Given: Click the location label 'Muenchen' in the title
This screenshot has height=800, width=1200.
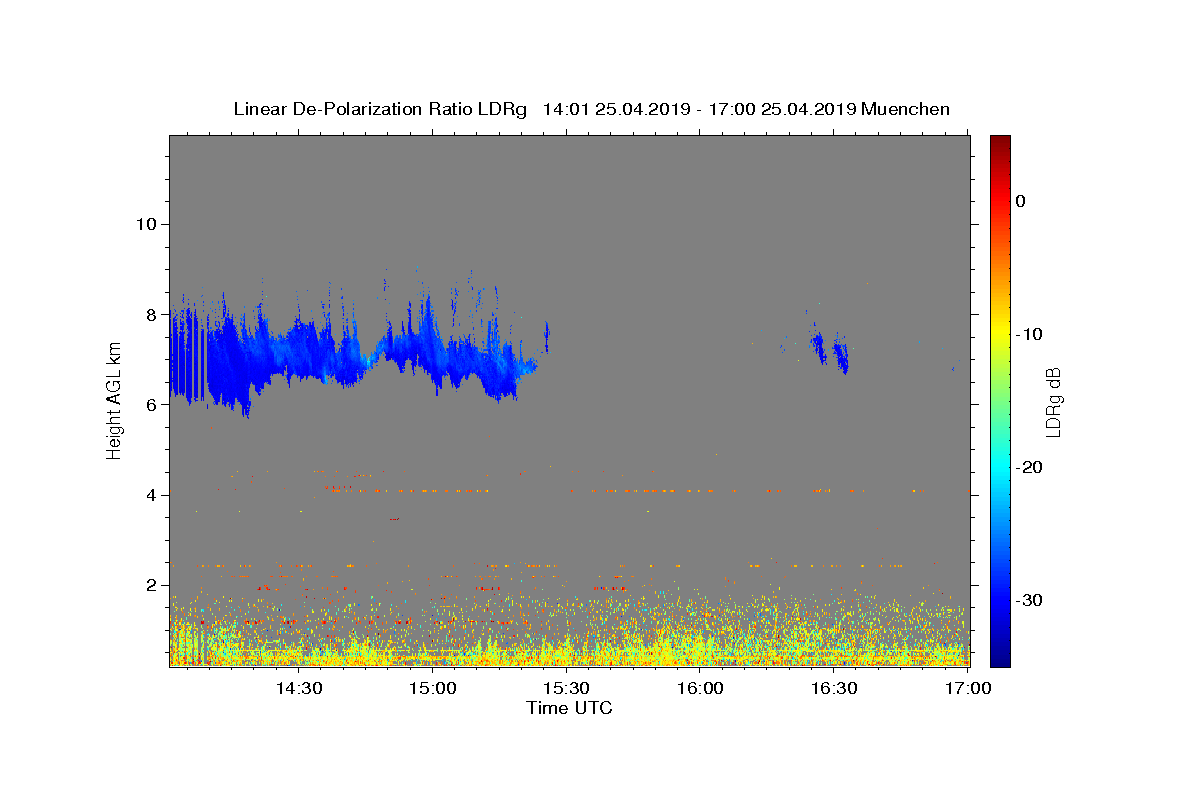Looking at the screenshot, I should (905, 109).
